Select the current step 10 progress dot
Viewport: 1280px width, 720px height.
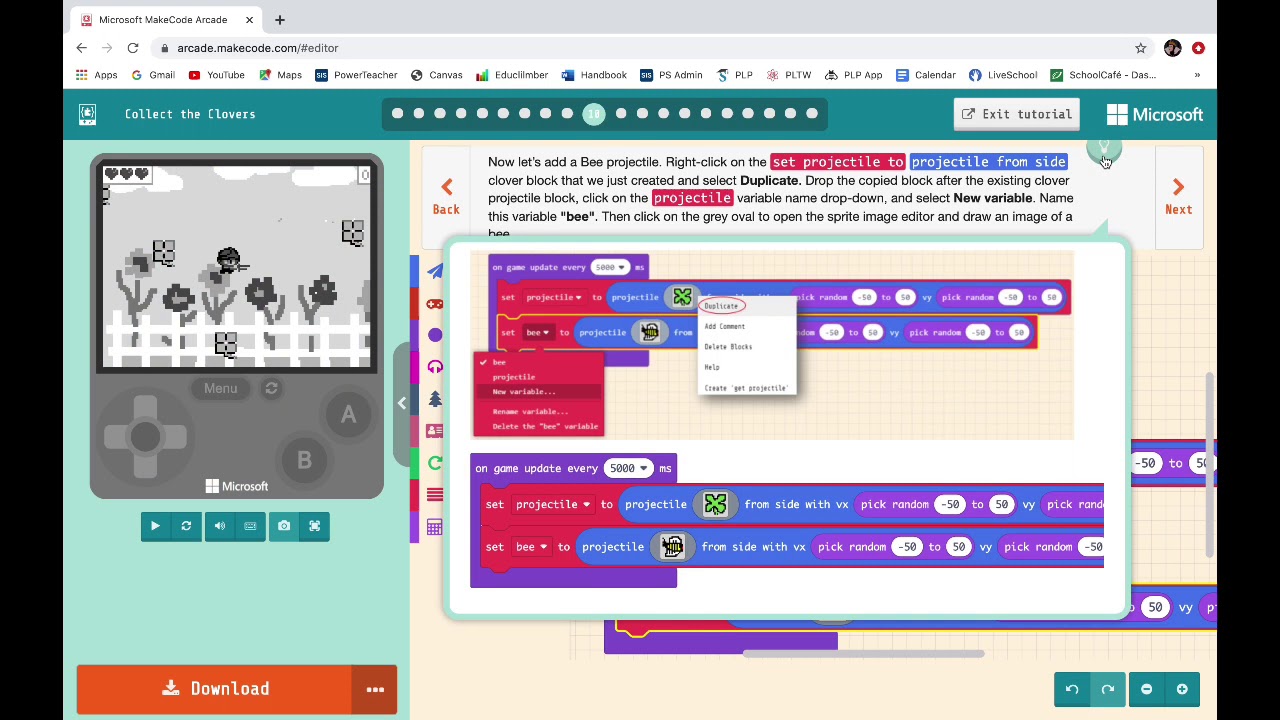tap(594, 114)
